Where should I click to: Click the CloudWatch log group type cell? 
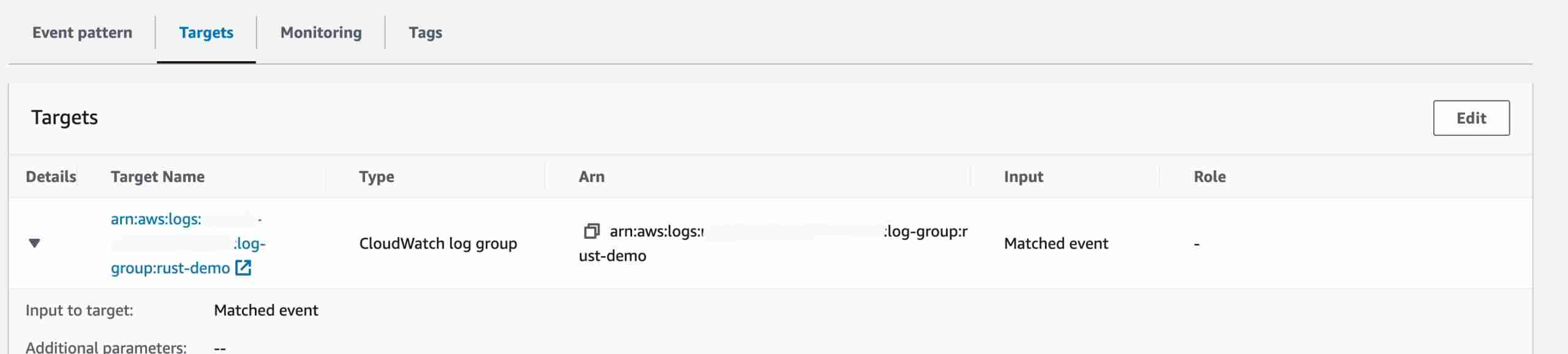[x=438, y=244]
